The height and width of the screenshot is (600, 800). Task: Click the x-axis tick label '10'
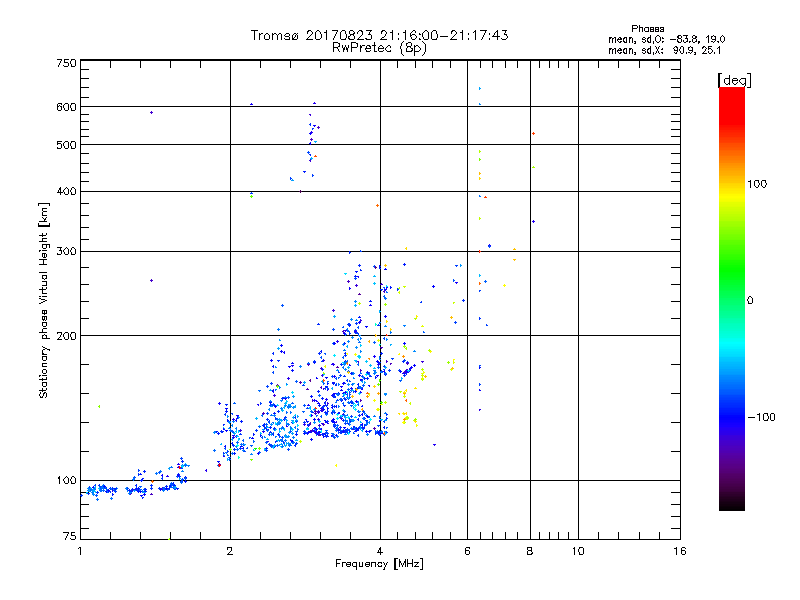(x=578, y=551)
